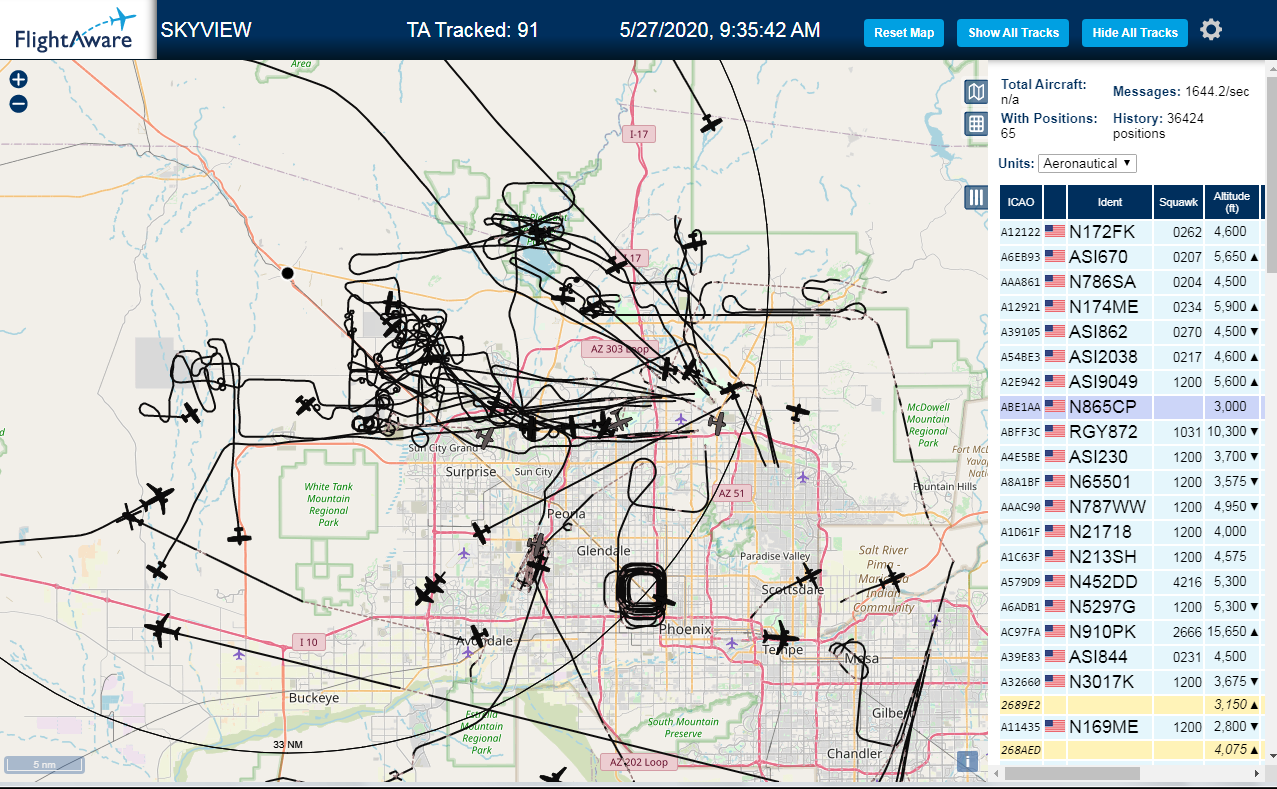Select aircraft row N21718
1277x789 pixels.
pyautogui.click(x=1130, y=532)
